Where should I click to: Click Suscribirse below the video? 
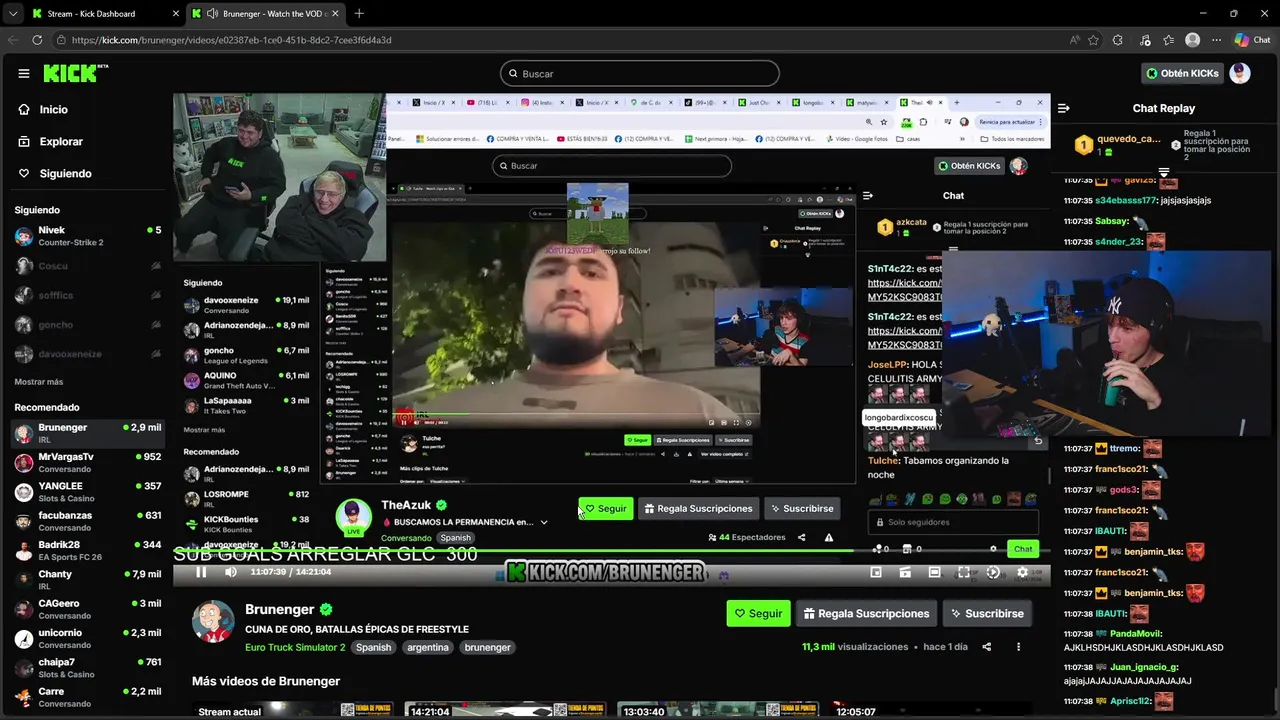pyautogui.click(x=986, y=613)
